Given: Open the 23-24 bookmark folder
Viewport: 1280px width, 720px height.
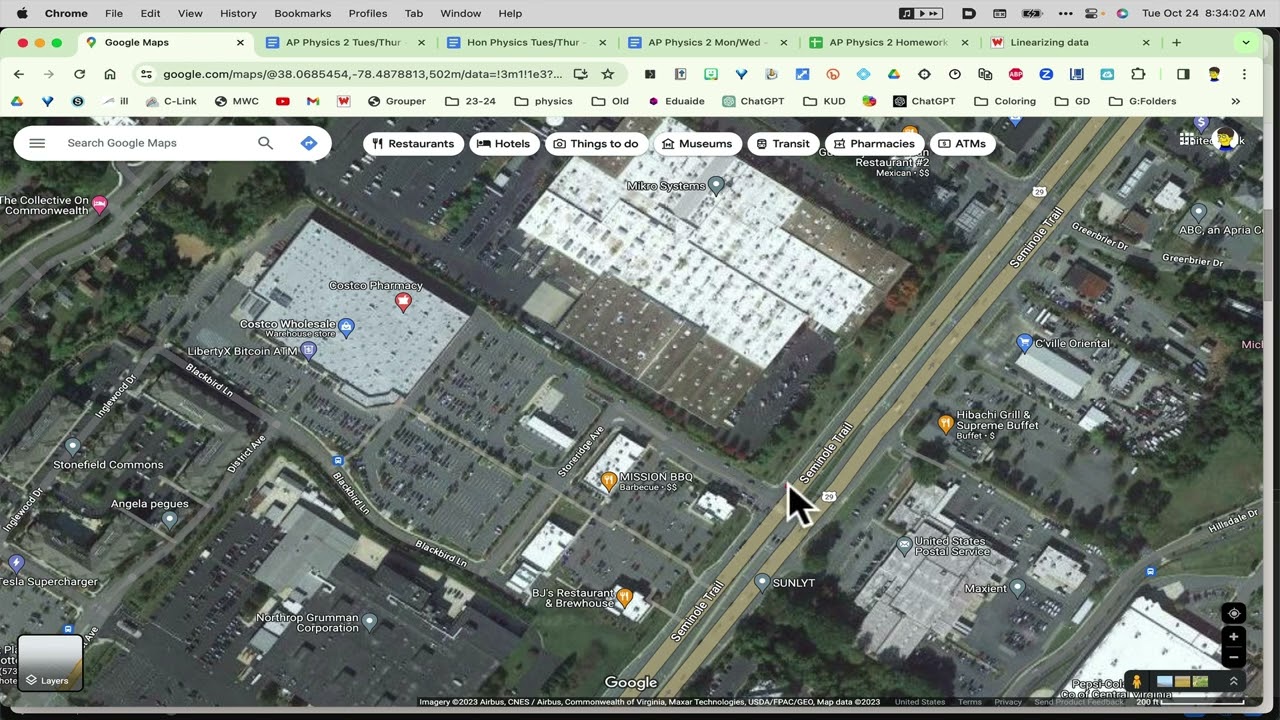Looking at the screenshot, I should coord(470,101).
